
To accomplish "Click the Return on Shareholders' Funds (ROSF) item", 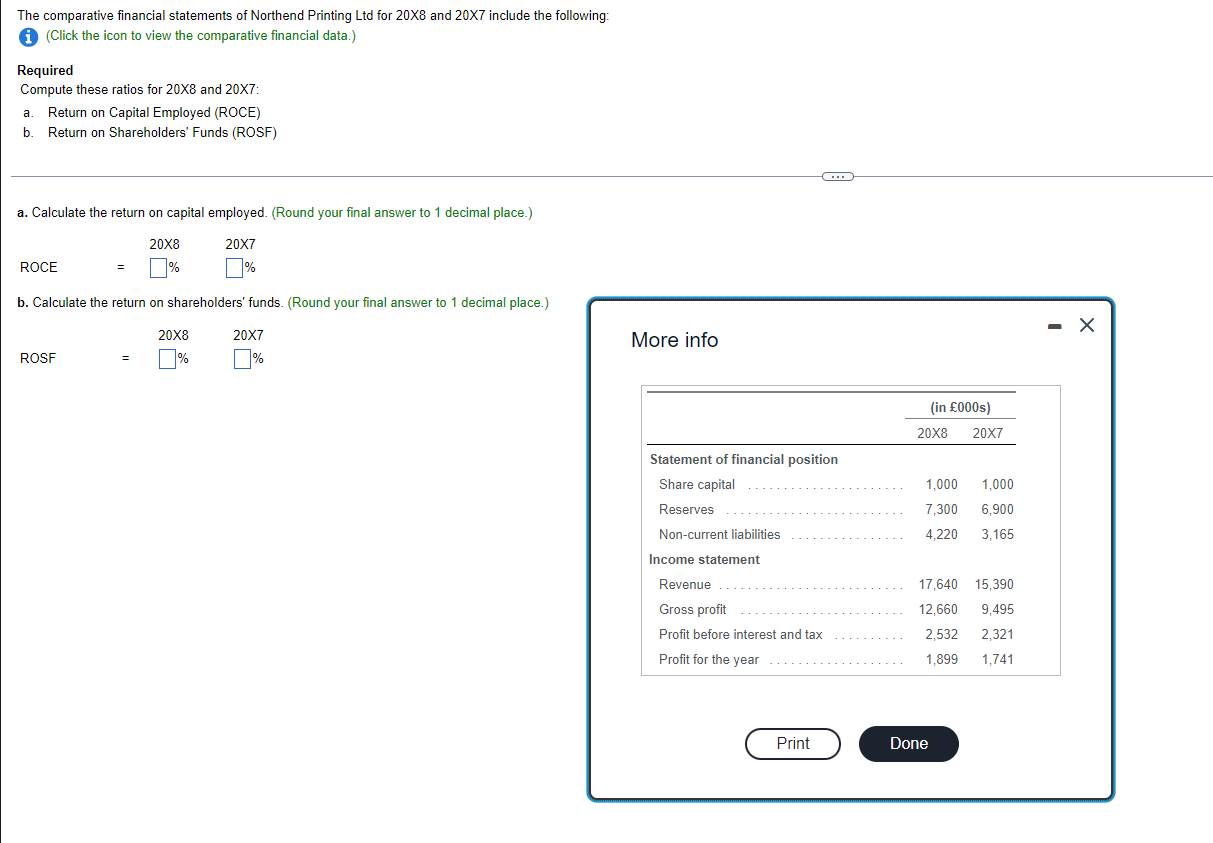I will [162, 133].
